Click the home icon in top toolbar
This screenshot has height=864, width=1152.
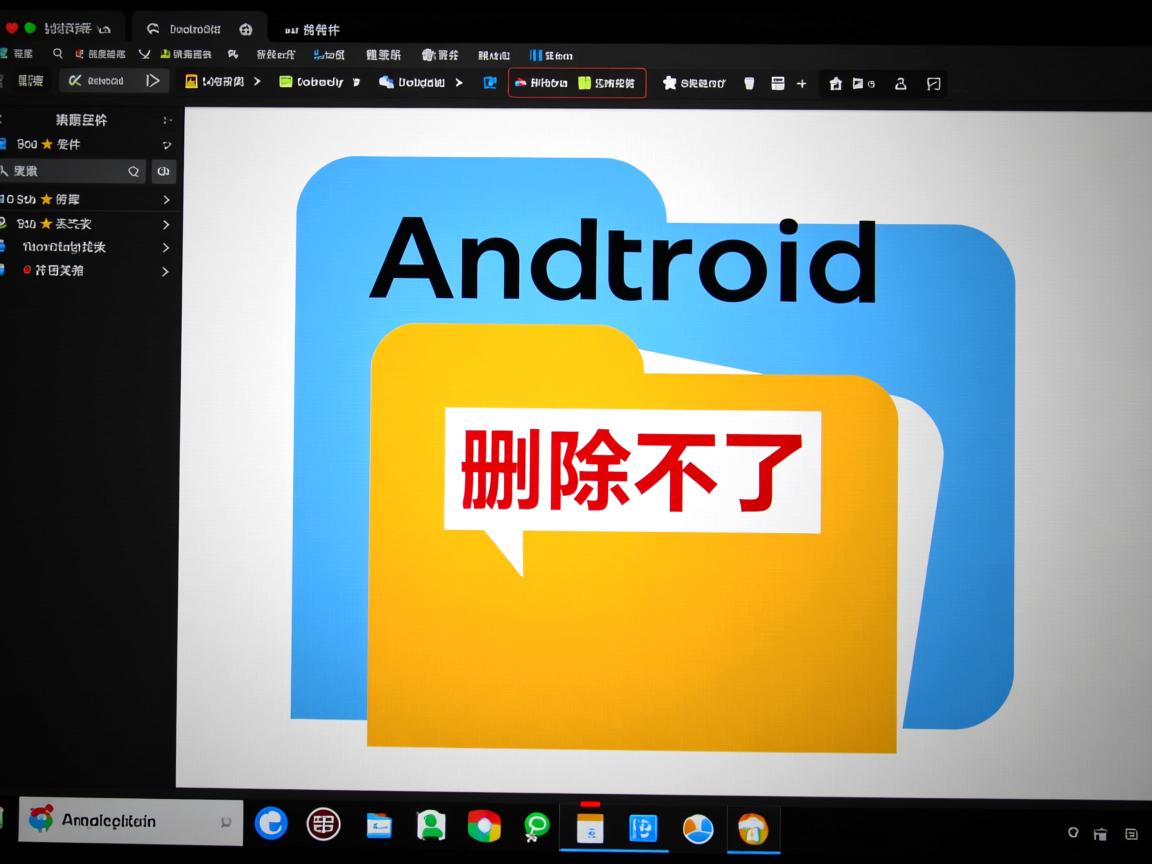(x=836, y=84)
